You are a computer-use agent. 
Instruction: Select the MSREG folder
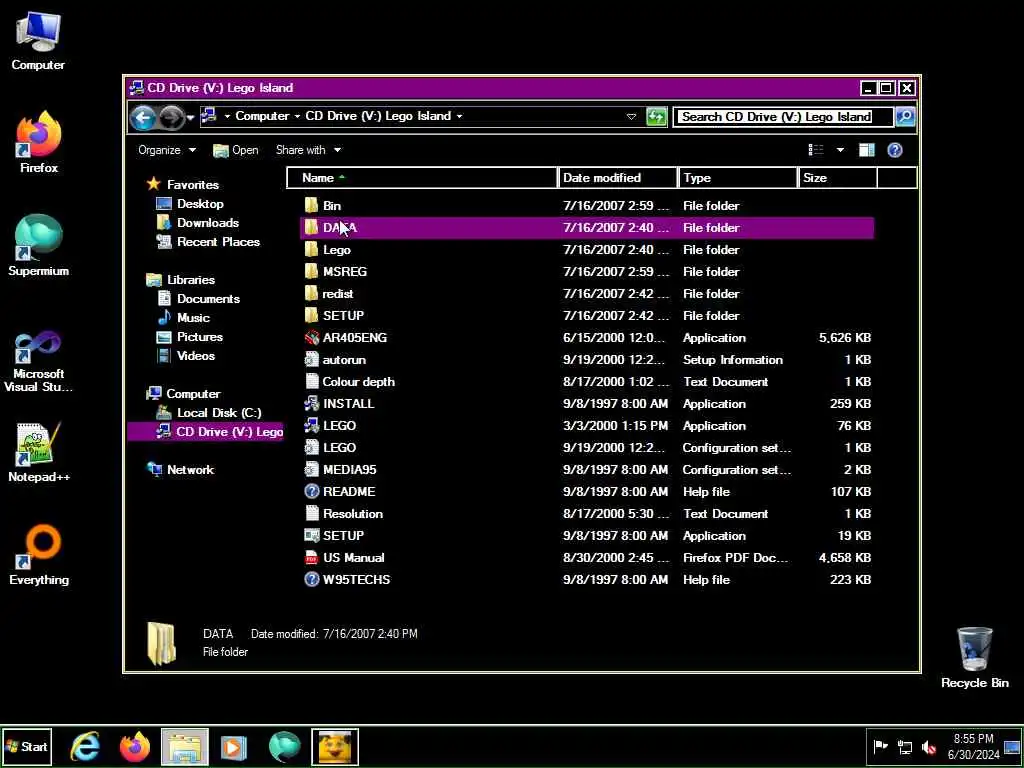tap(586, 272)
